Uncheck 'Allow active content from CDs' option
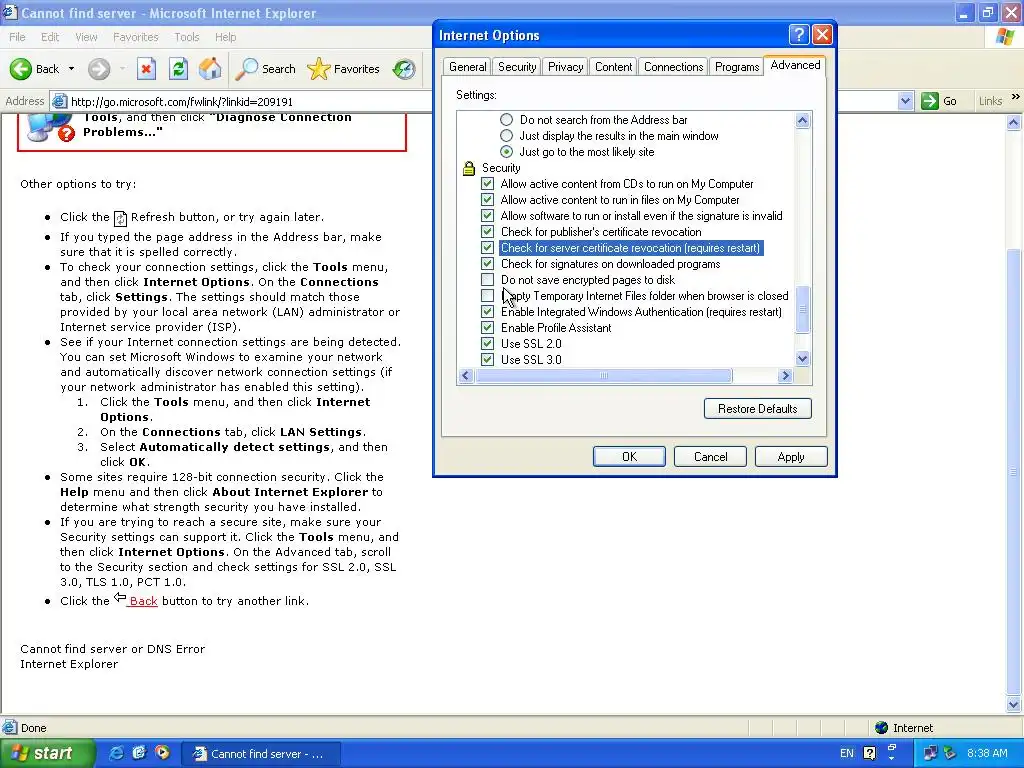1024x768 pixels. 487,184
